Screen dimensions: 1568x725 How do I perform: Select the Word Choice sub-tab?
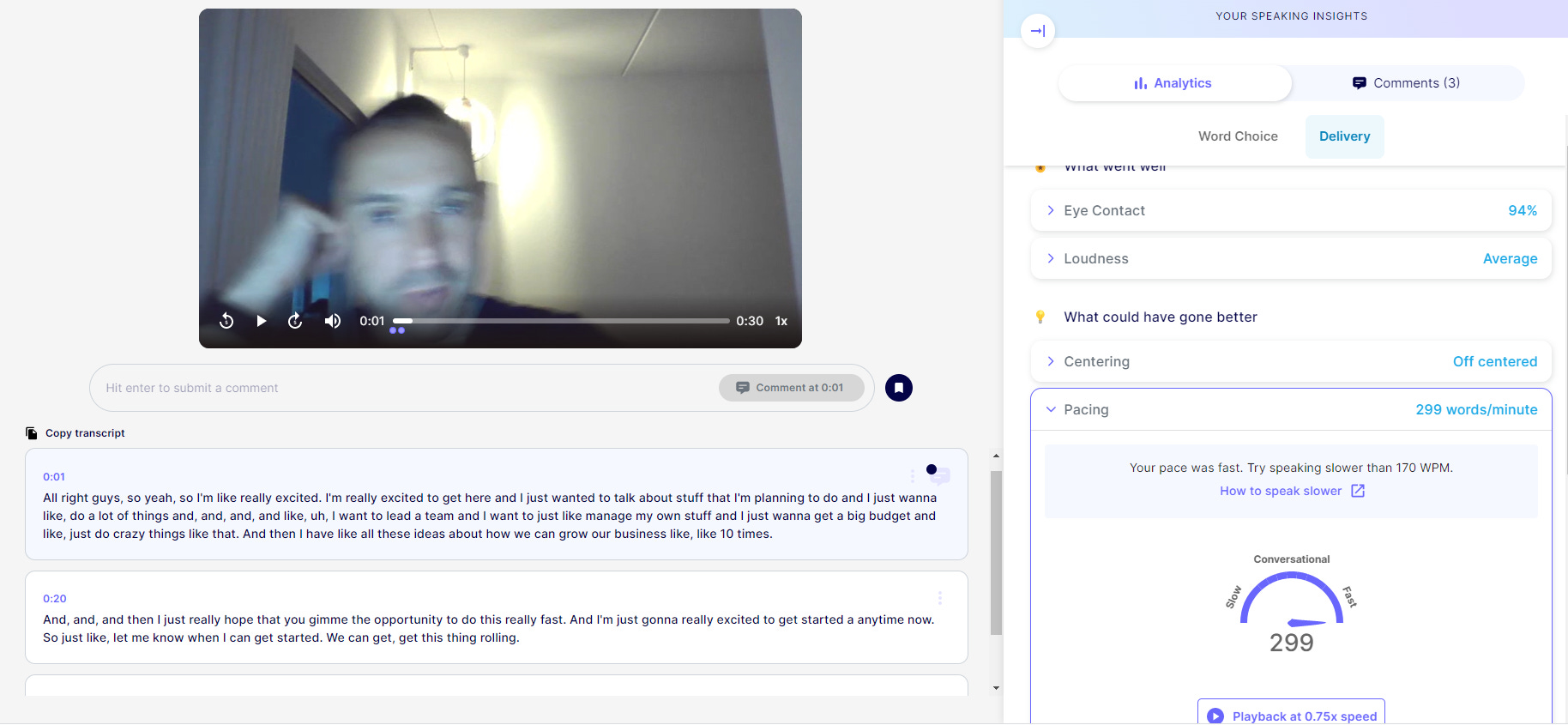[x=1238, y=136]
